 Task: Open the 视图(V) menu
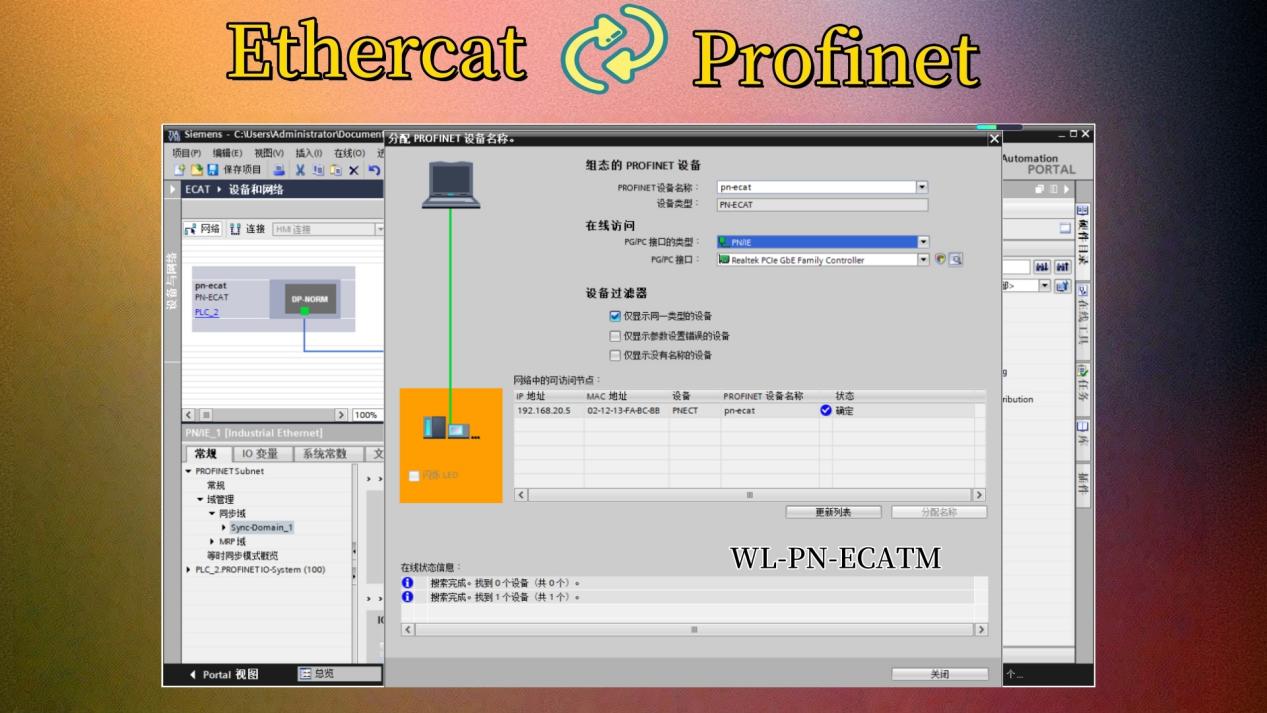(269, 153)
